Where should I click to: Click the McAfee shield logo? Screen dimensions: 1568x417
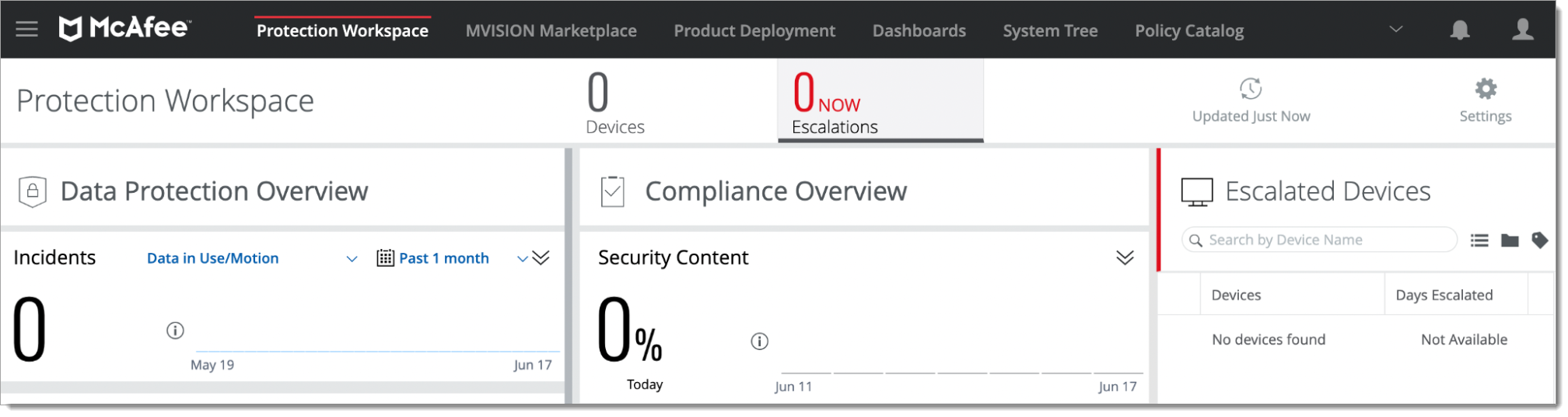tap(71, 30)
